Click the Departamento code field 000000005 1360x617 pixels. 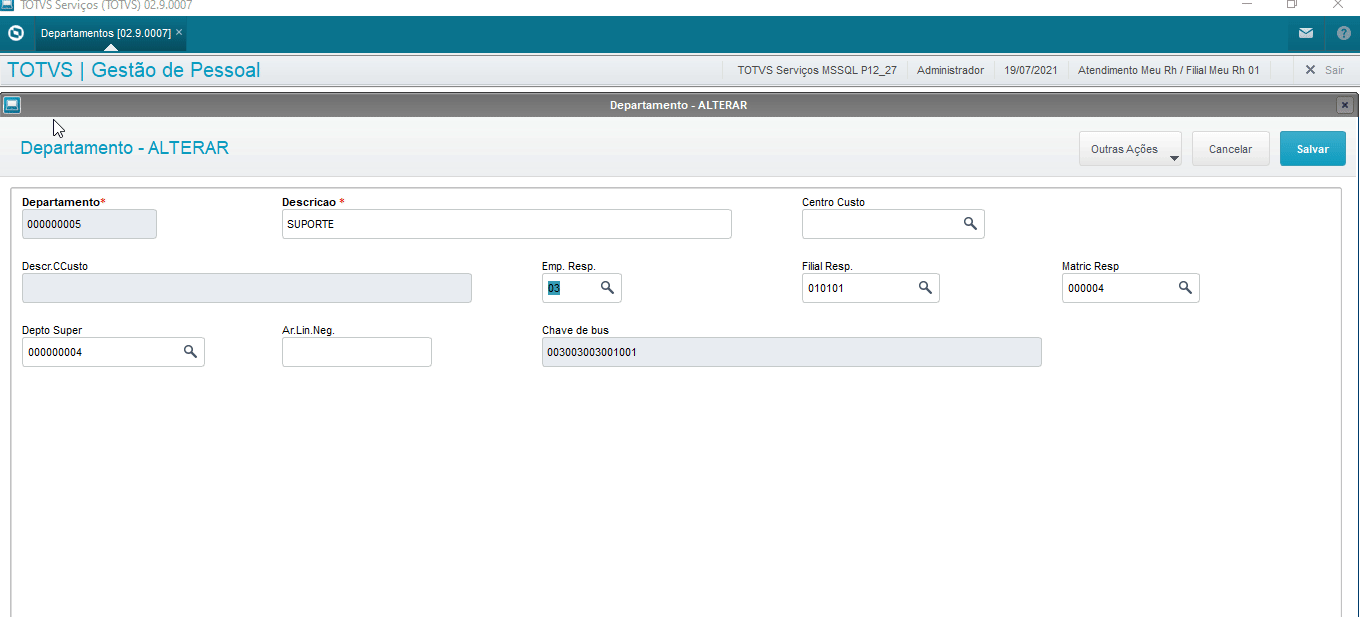tap(89, 224)
